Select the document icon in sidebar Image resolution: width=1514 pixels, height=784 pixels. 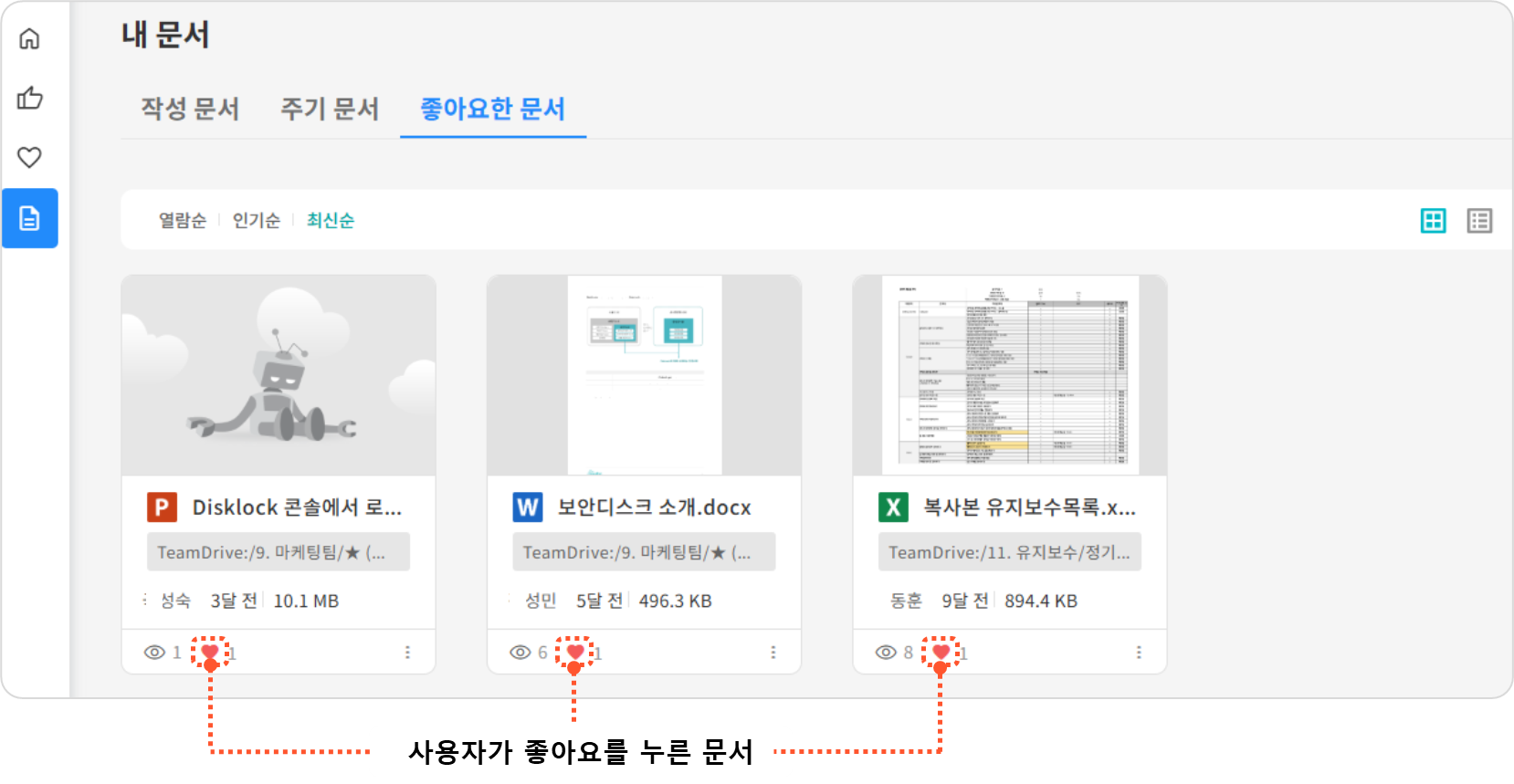[x=29, y=218]
